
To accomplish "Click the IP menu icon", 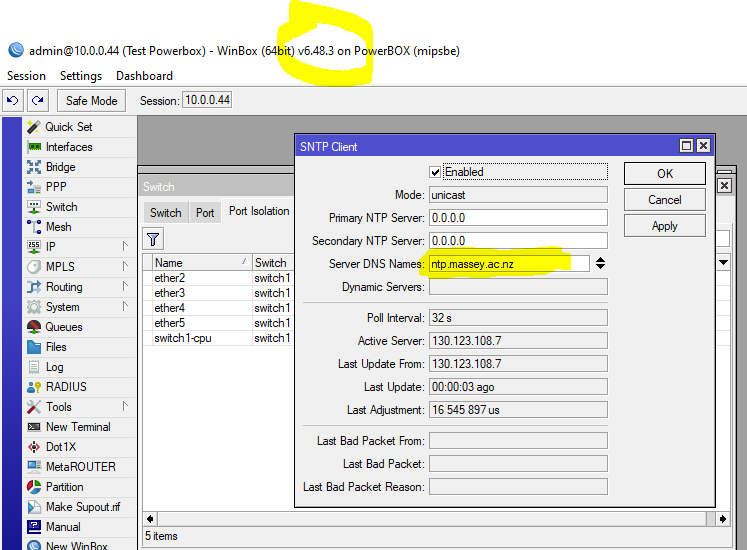I will pyautogui.click(x=34, y=246).
